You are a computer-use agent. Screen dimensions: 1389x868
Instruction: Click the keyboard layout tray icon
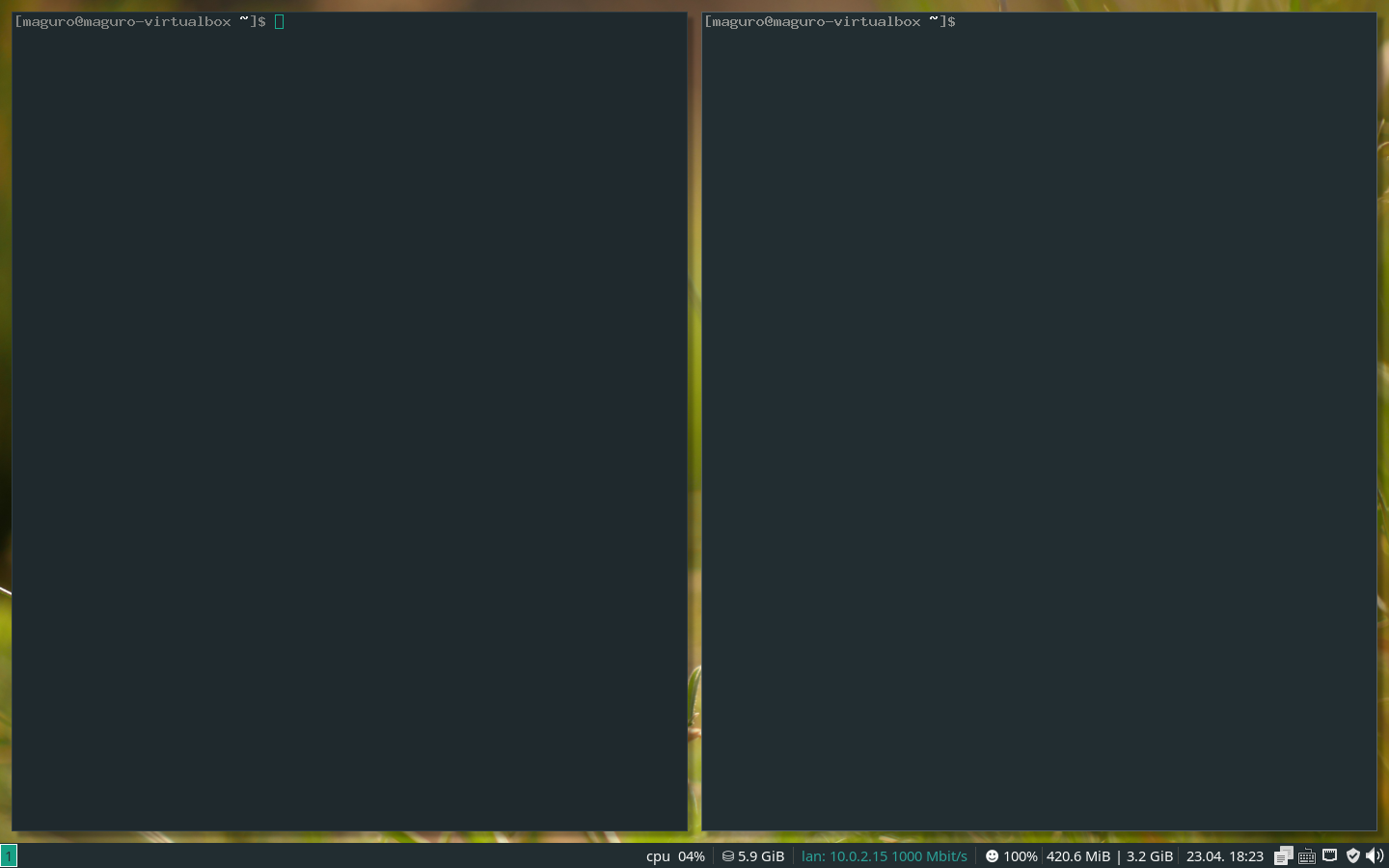point(1307,855)
